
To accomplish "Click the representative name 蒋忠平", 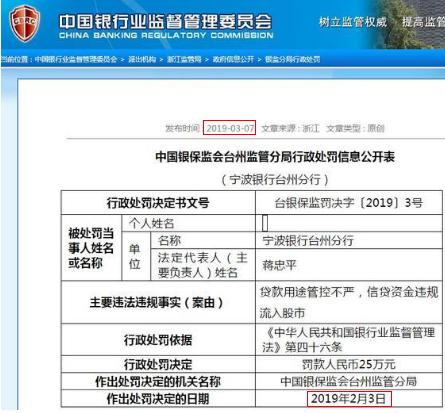I will [279, 265].
